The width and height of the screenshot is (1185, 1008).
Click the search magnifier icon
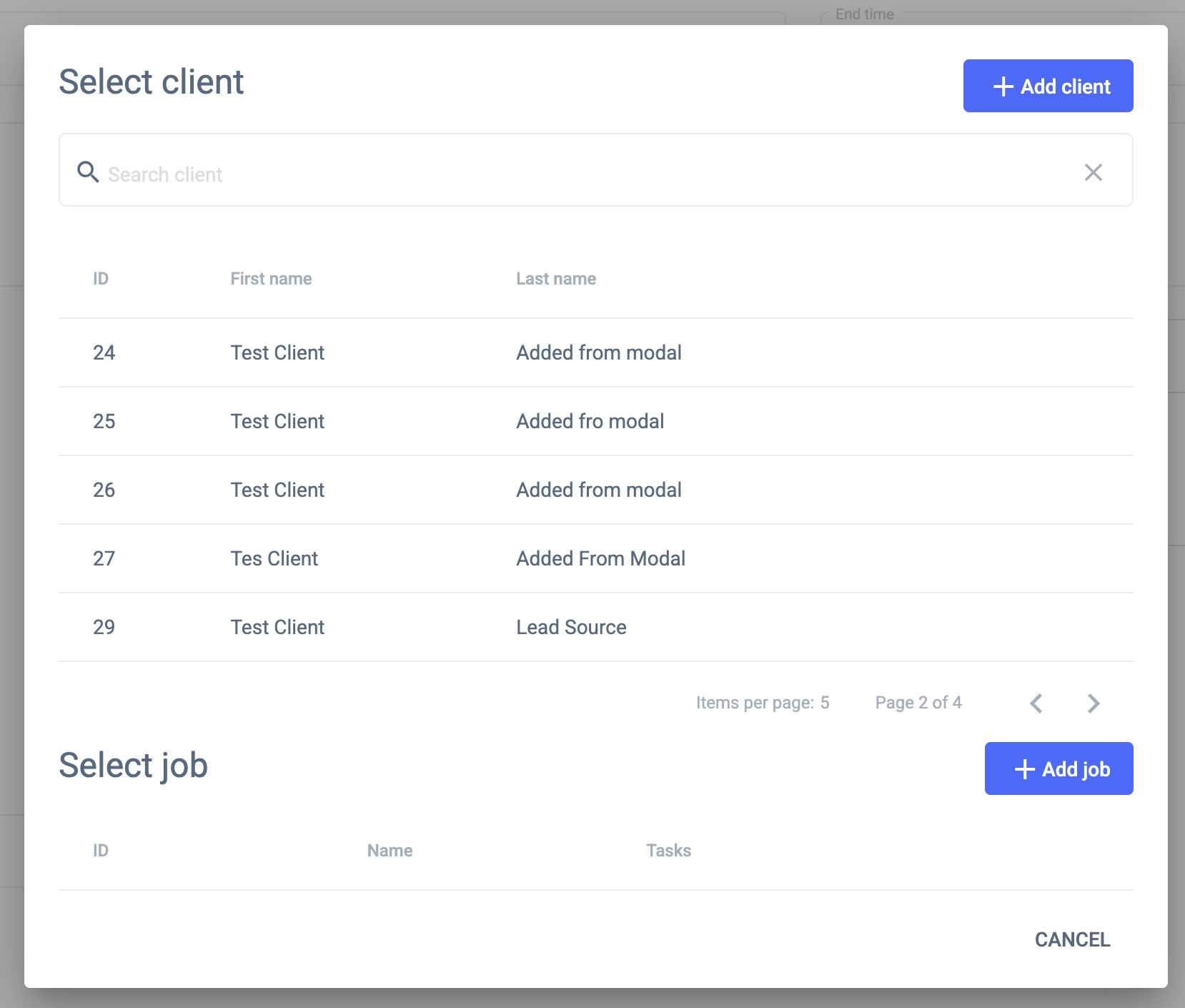tap(88, 172)
